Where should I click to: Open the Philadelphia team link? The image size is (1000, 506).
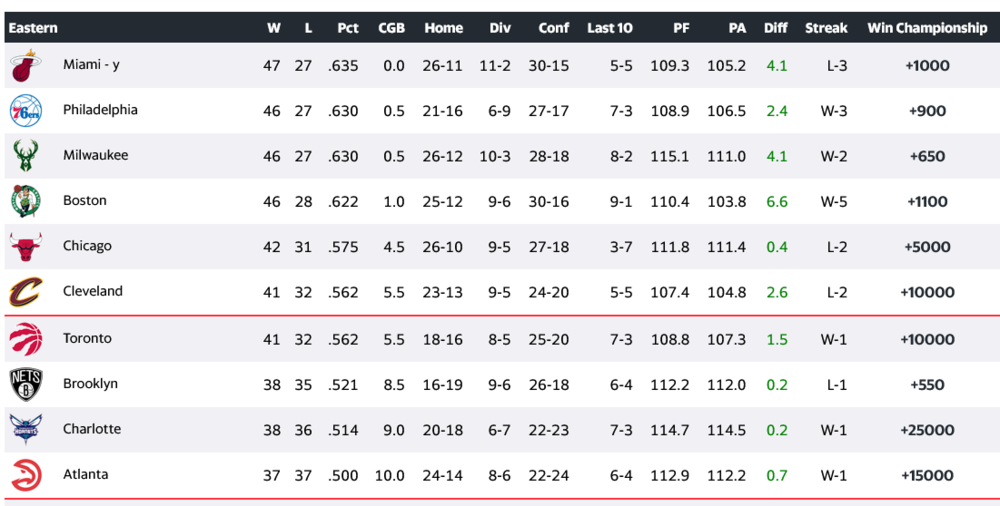click(100, 110)
